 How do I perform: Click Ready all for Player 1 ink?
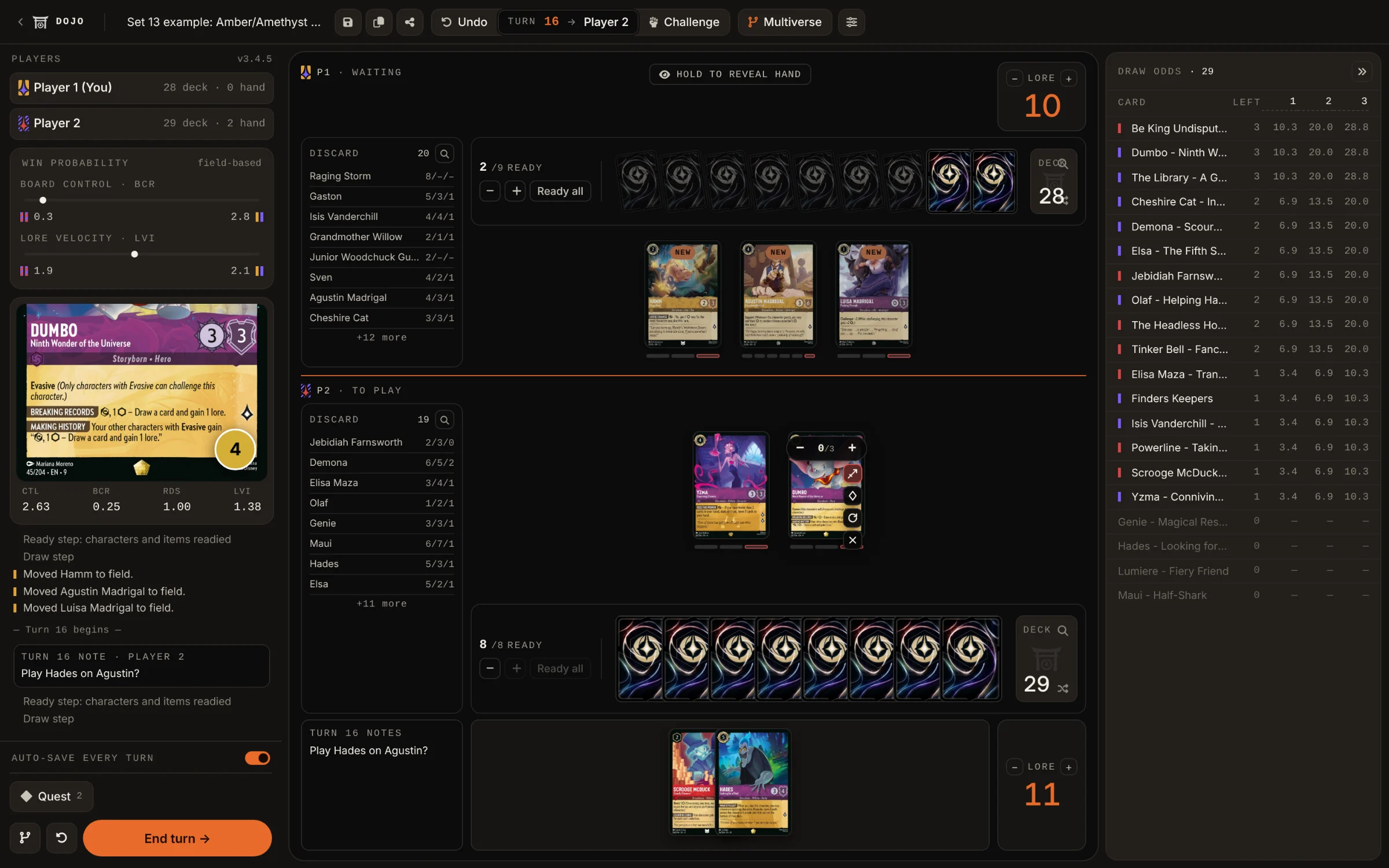pyautogui.click(x=560, y=191)
